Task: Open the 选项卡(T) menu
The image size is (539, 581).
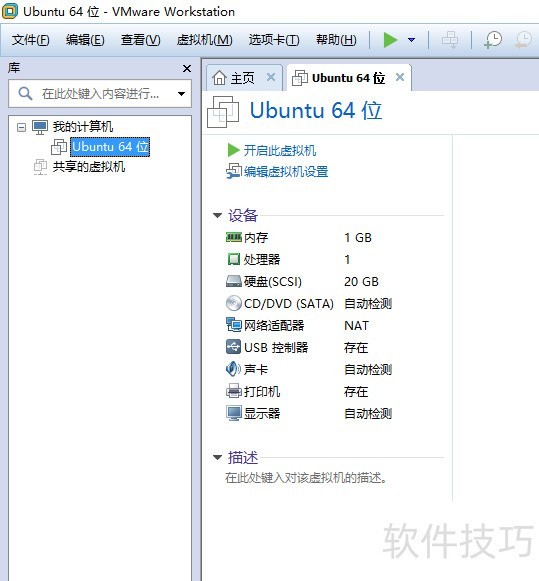Action: [x=274, y=40]
